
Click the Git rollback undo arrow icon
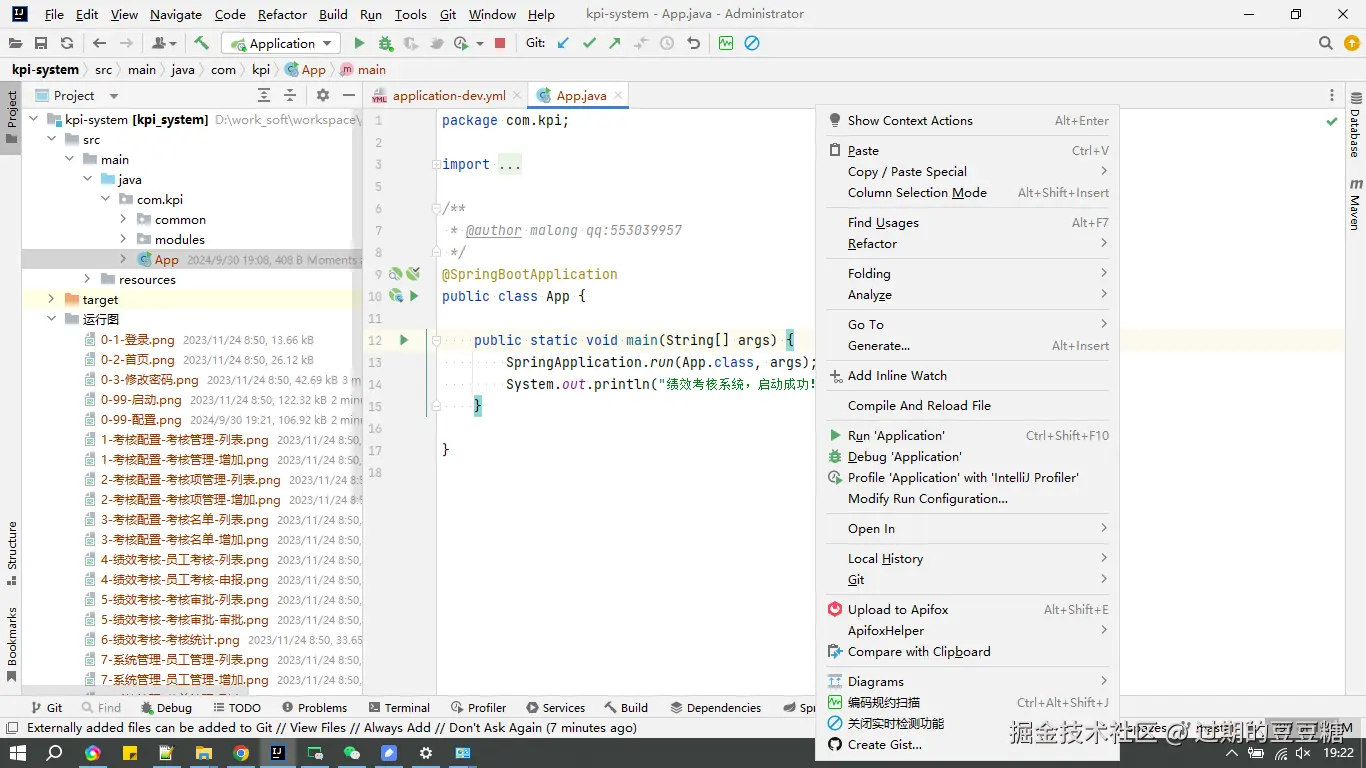[693, 43]
